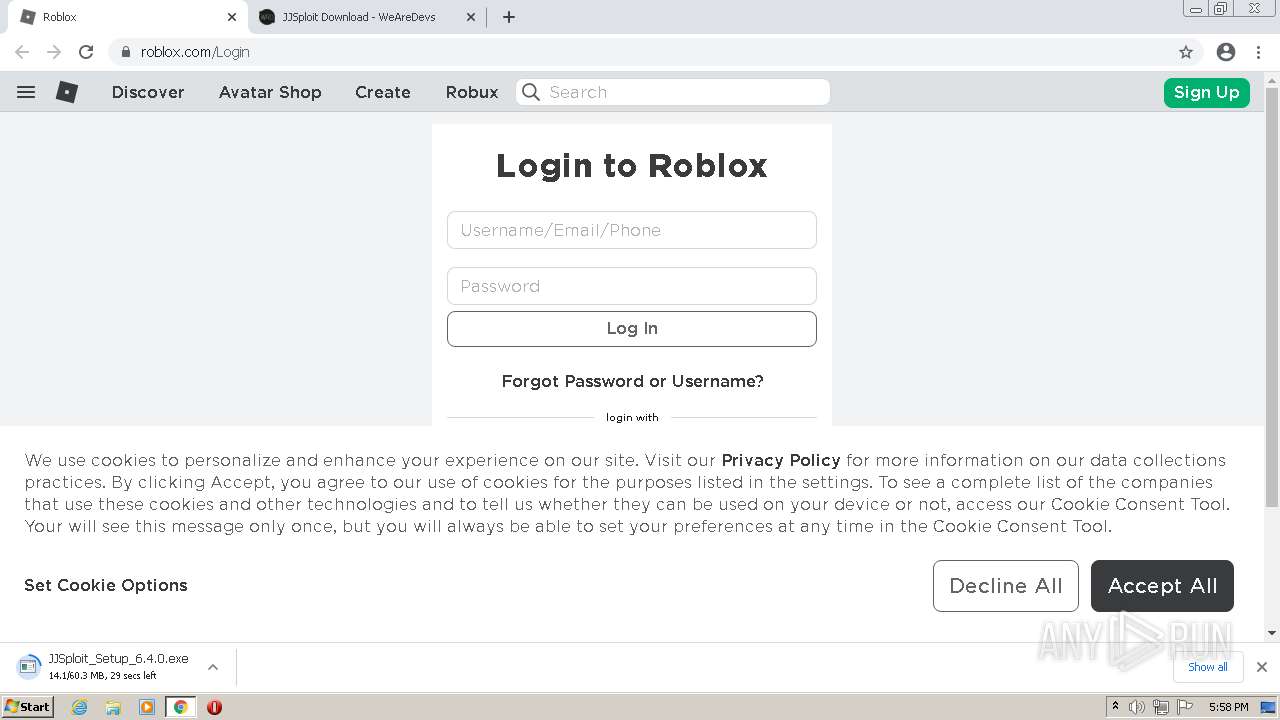Open the Action Center flag icon
Viewport: 1280px width, 720px height.
coord(1184,707)
